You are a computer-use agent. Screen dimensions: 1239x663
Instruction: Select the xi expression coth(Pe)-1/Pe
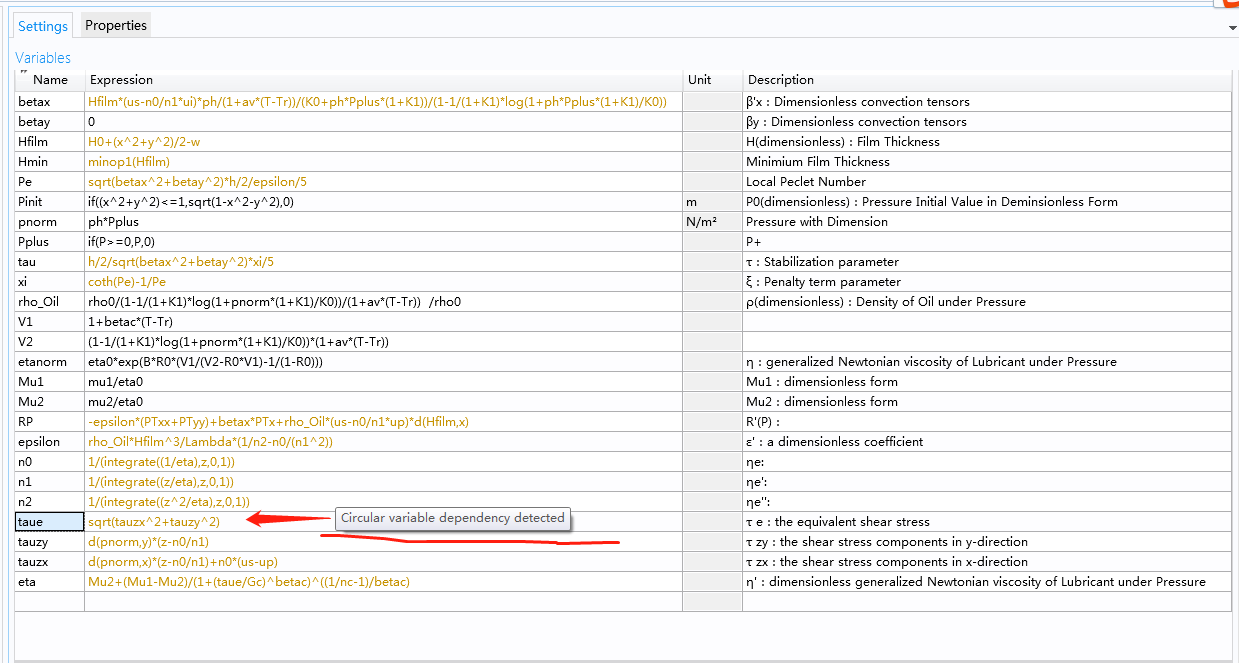129,282
